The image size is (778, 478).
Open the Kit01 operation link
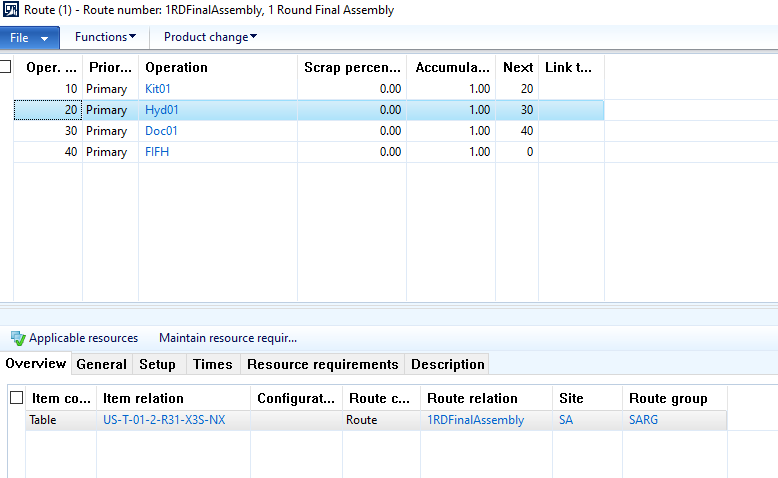(x=158, y=89)
